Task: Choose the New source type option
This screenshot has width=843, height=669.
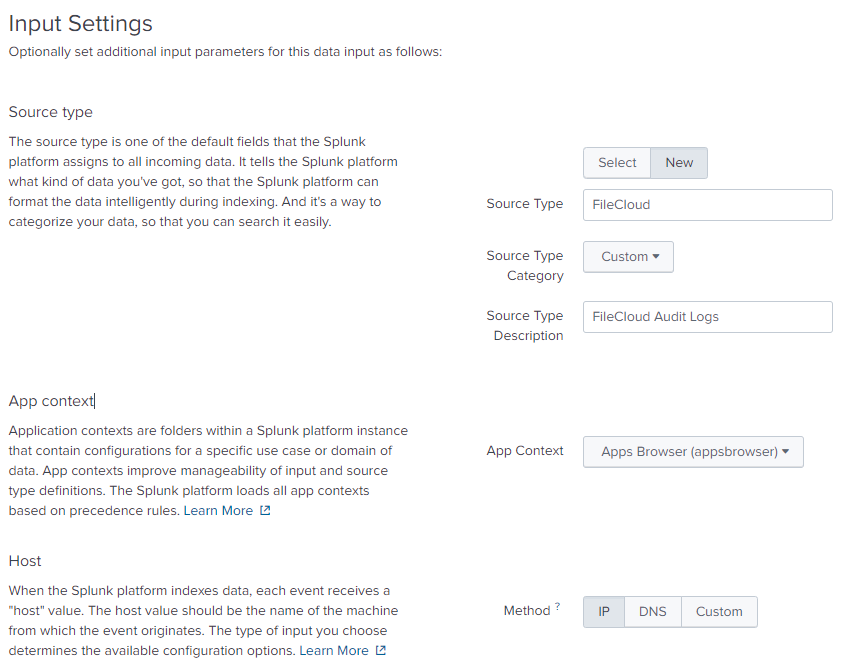Action: tap(679, 163)
